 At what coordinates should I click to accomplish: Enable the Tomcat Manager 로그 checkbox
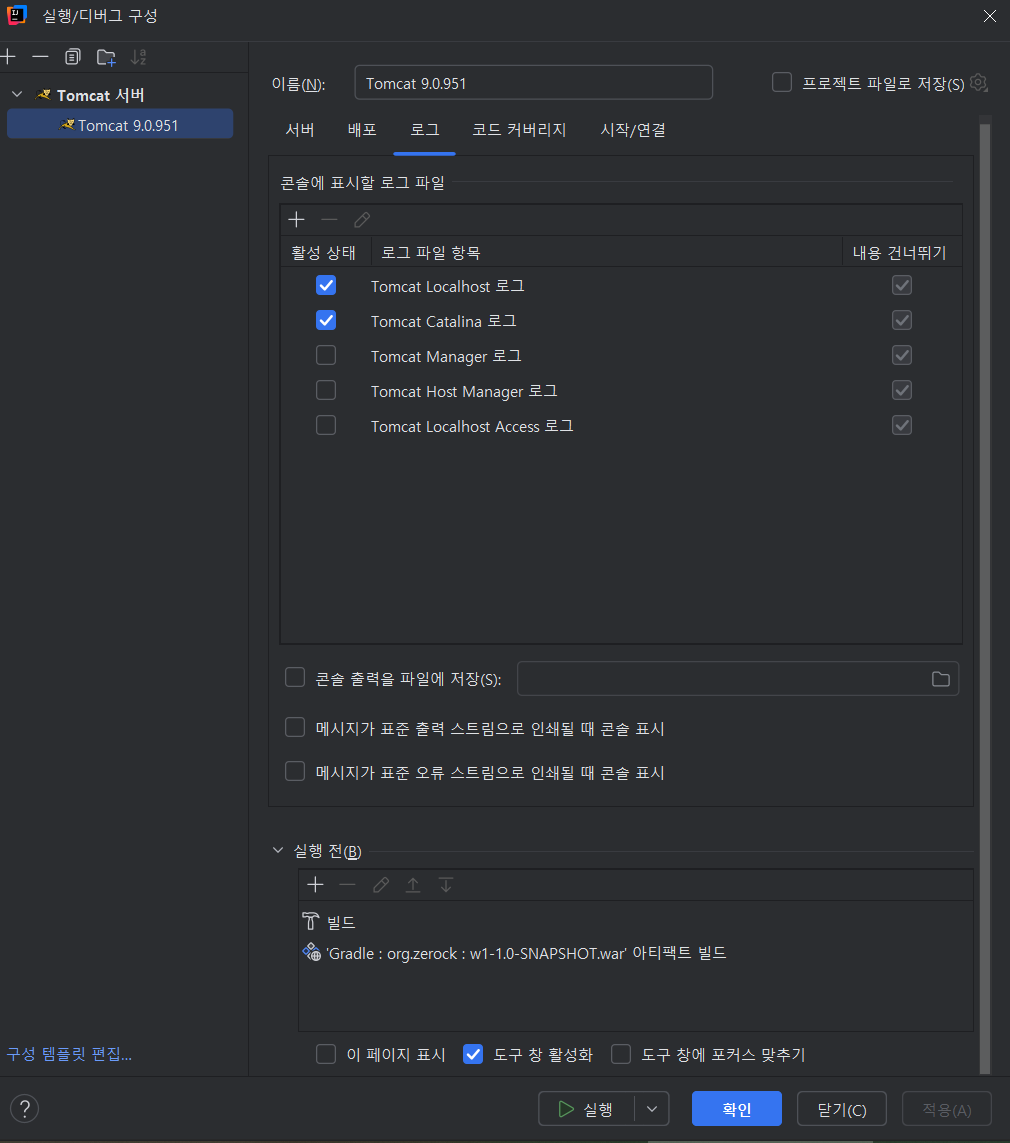click(326, 355)
